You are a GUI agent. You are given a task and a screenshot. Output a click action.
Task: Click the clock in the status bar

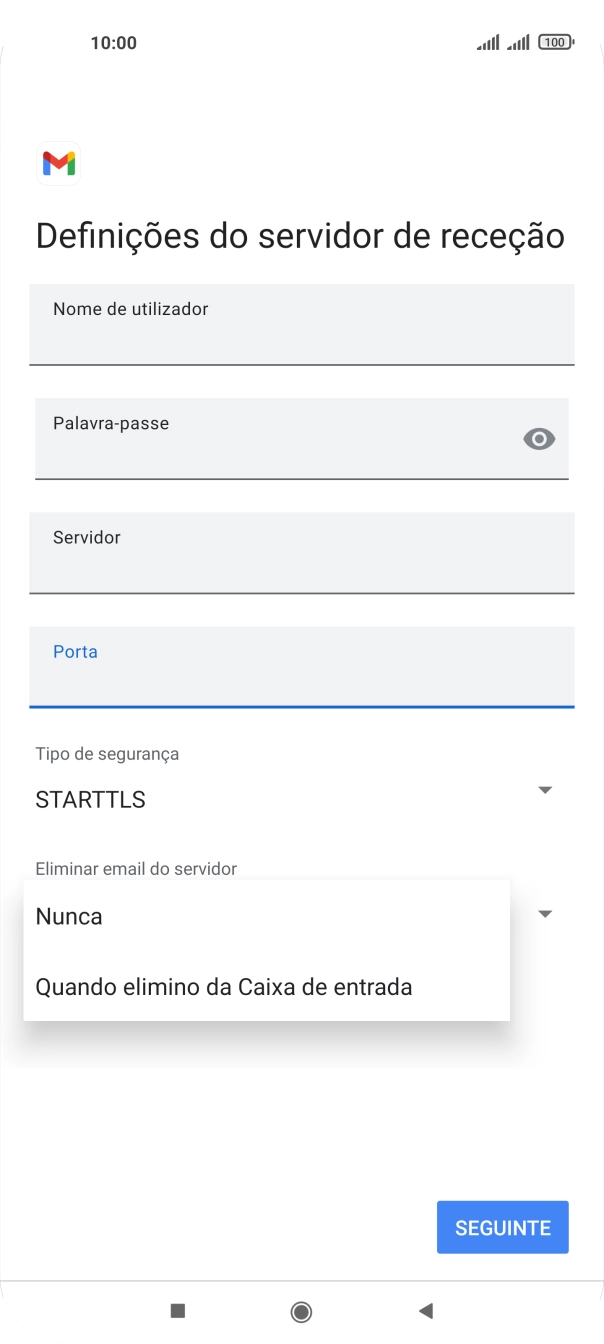114,42
